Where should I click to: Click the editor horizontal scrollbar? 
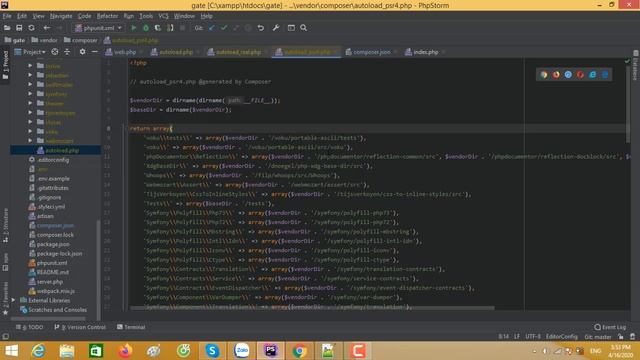point(312,308)
